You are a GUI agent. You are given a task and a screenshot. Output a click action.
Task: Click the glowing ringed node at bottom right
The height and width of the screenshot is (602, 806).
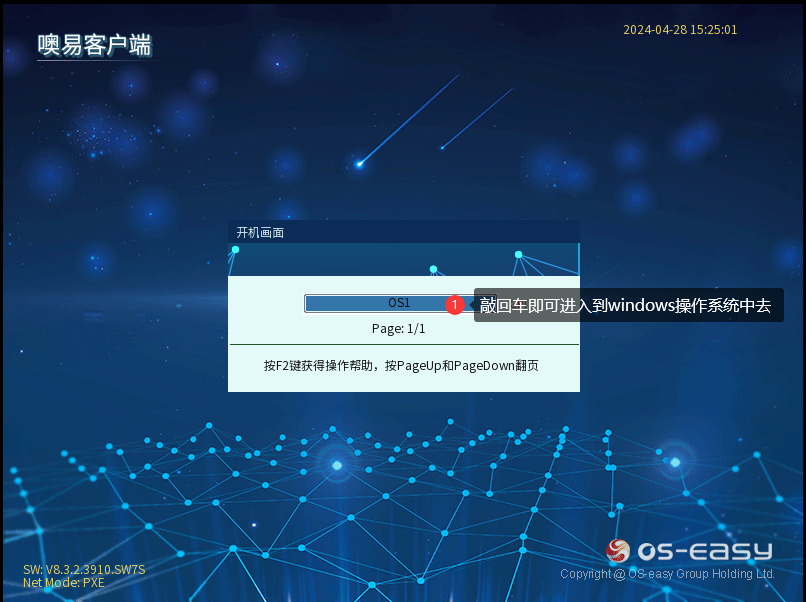pyautogui.click(x=675, y=462)
